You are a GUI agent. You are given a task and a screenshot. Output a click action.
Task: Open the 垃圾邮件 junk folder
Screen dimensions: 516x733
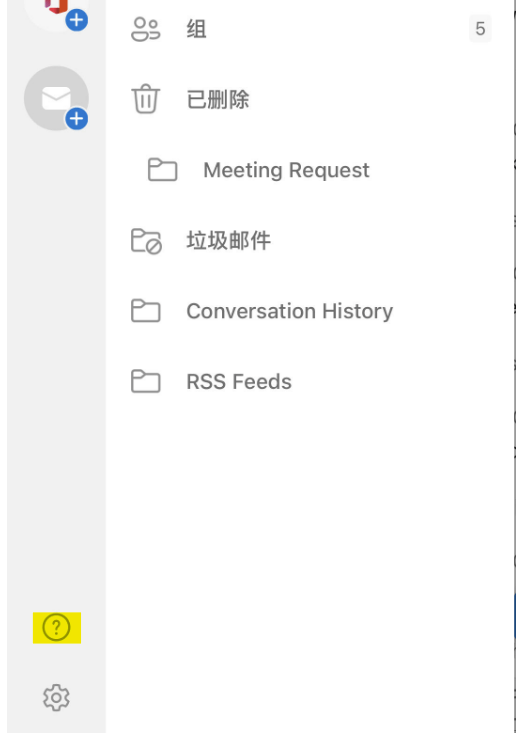pyautogui.click(x=310, y=240)
